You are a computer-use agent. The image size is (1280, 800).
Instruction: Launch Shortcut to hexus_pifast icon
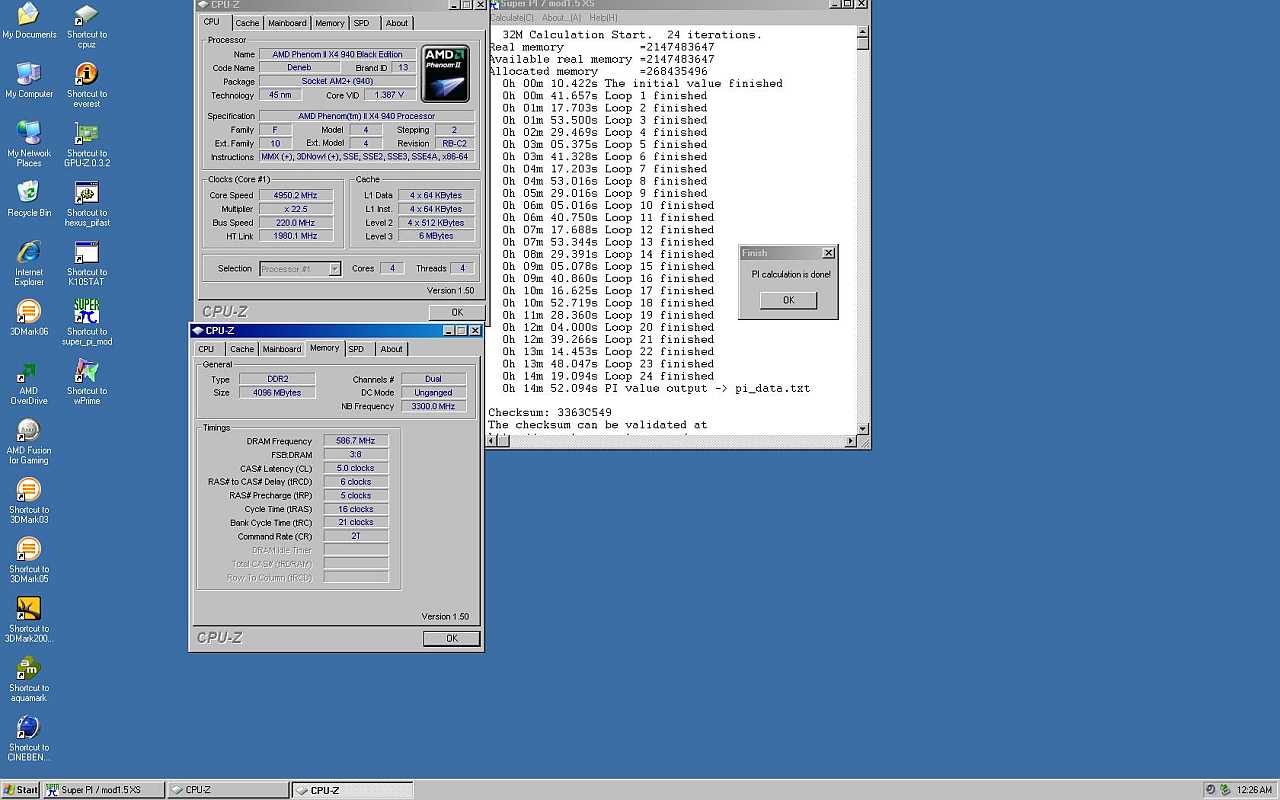87,204
